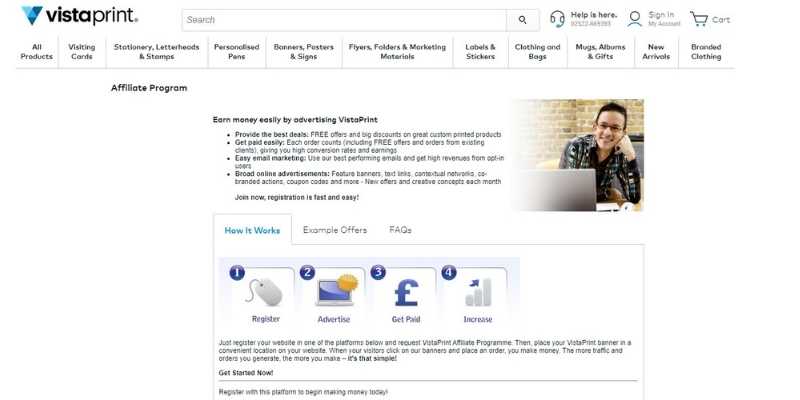Open Branded Clothing menu
Screen dimensions: 800x400
[706, 52]
